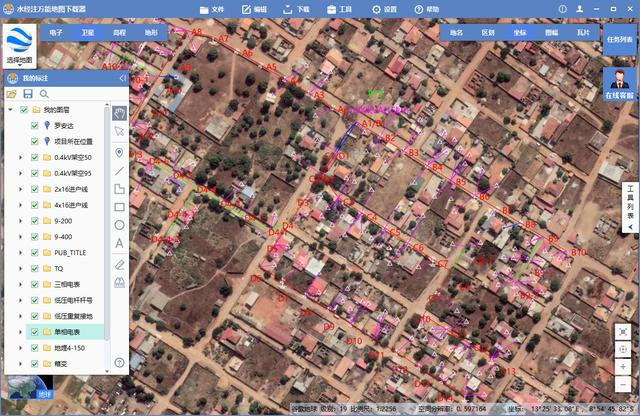The height and width of the screenshot is (416, 640).
Task: Switch to the 电子 map tab
Action: (x=56, y=32)
